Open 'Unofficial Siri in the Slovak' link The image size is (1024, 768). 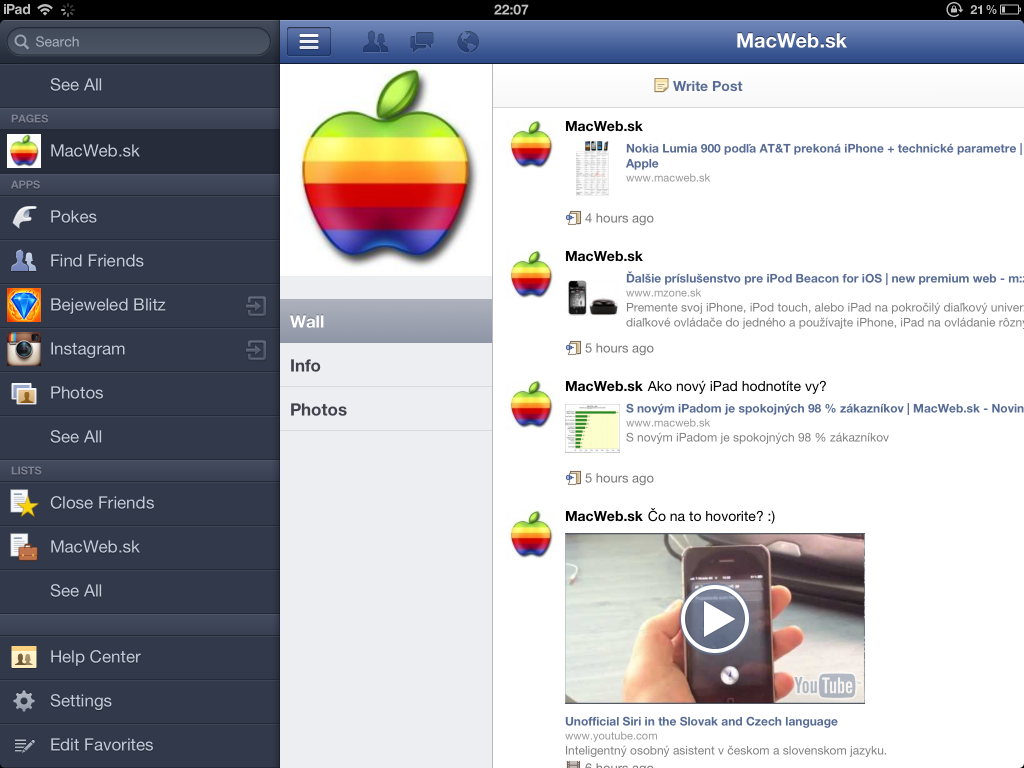pos(701,721)
